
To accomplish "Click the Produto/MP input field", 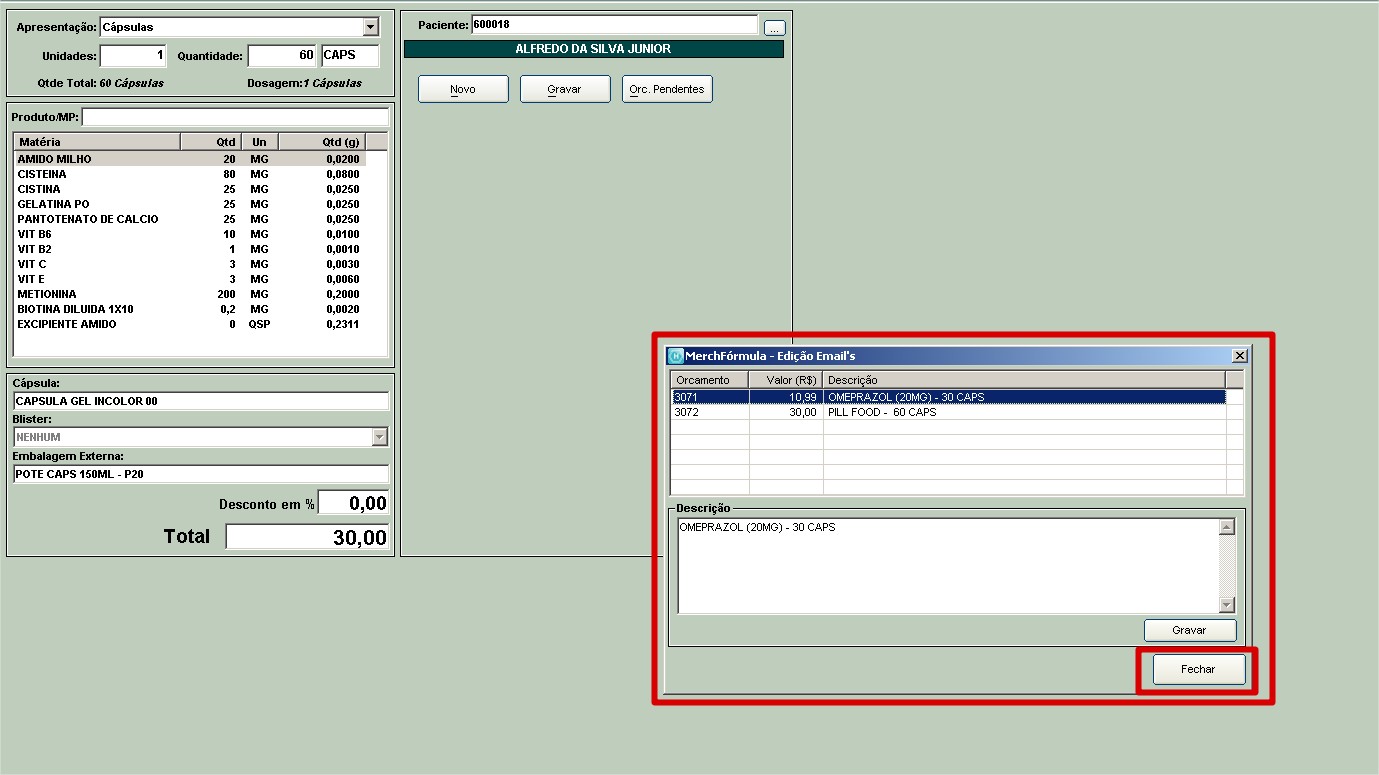I will pyautogui.click(x=235, y=117).
